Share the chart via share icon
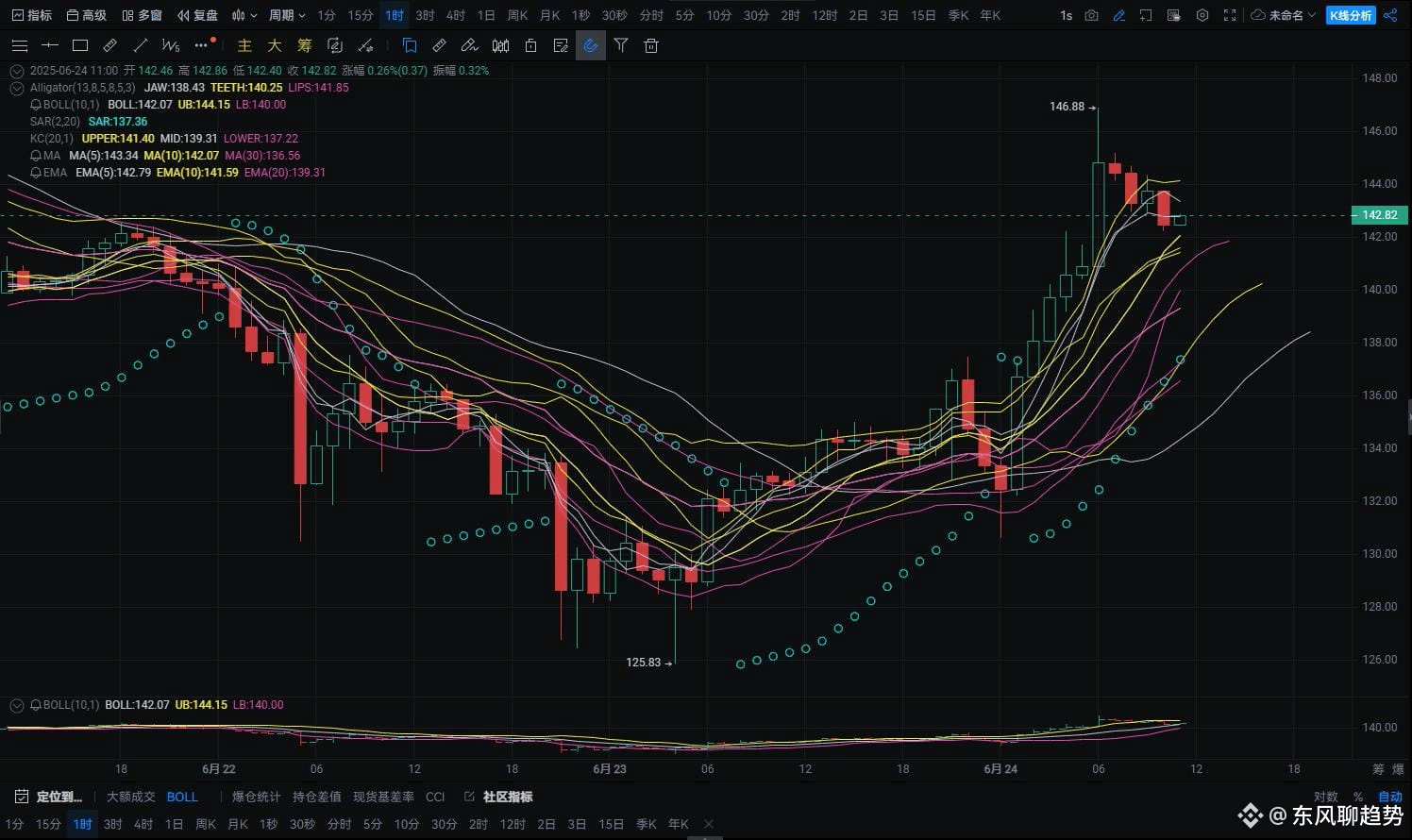 (x=1390, y=15)
